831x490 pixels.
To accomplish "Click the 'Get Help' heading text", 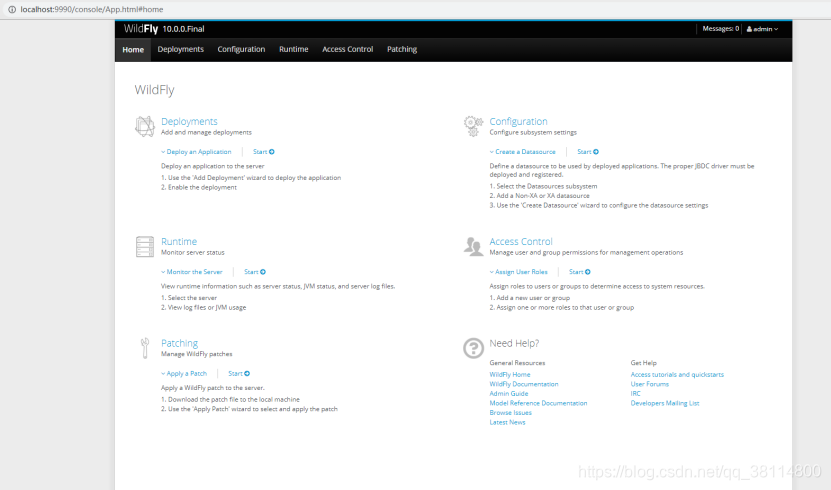I will [643, 363].
